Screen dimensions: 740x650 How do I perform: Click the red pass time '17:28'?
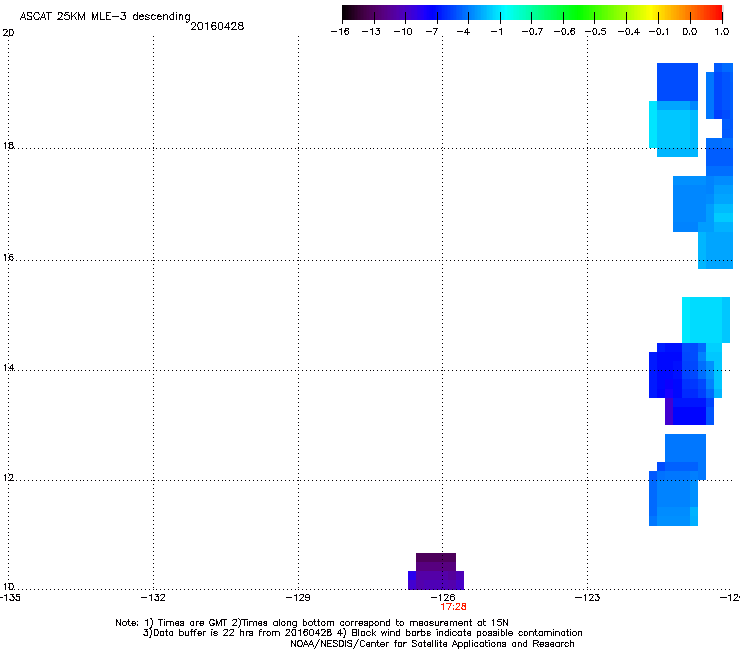454,607
